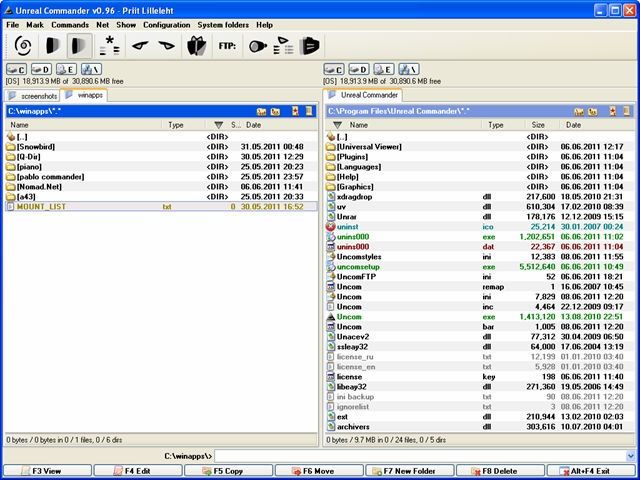Open network drive \ in left panel
640x480 pixels.
91,69
